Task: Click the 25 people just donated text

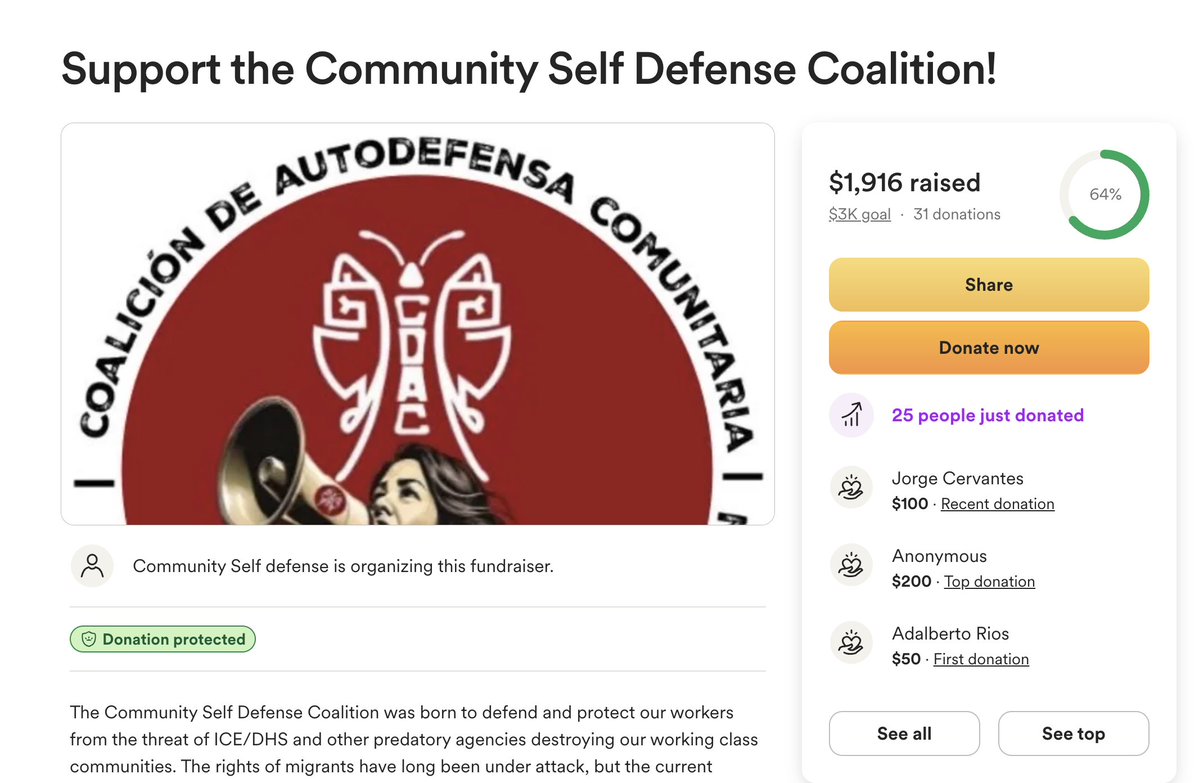Action: pos(987,415)
